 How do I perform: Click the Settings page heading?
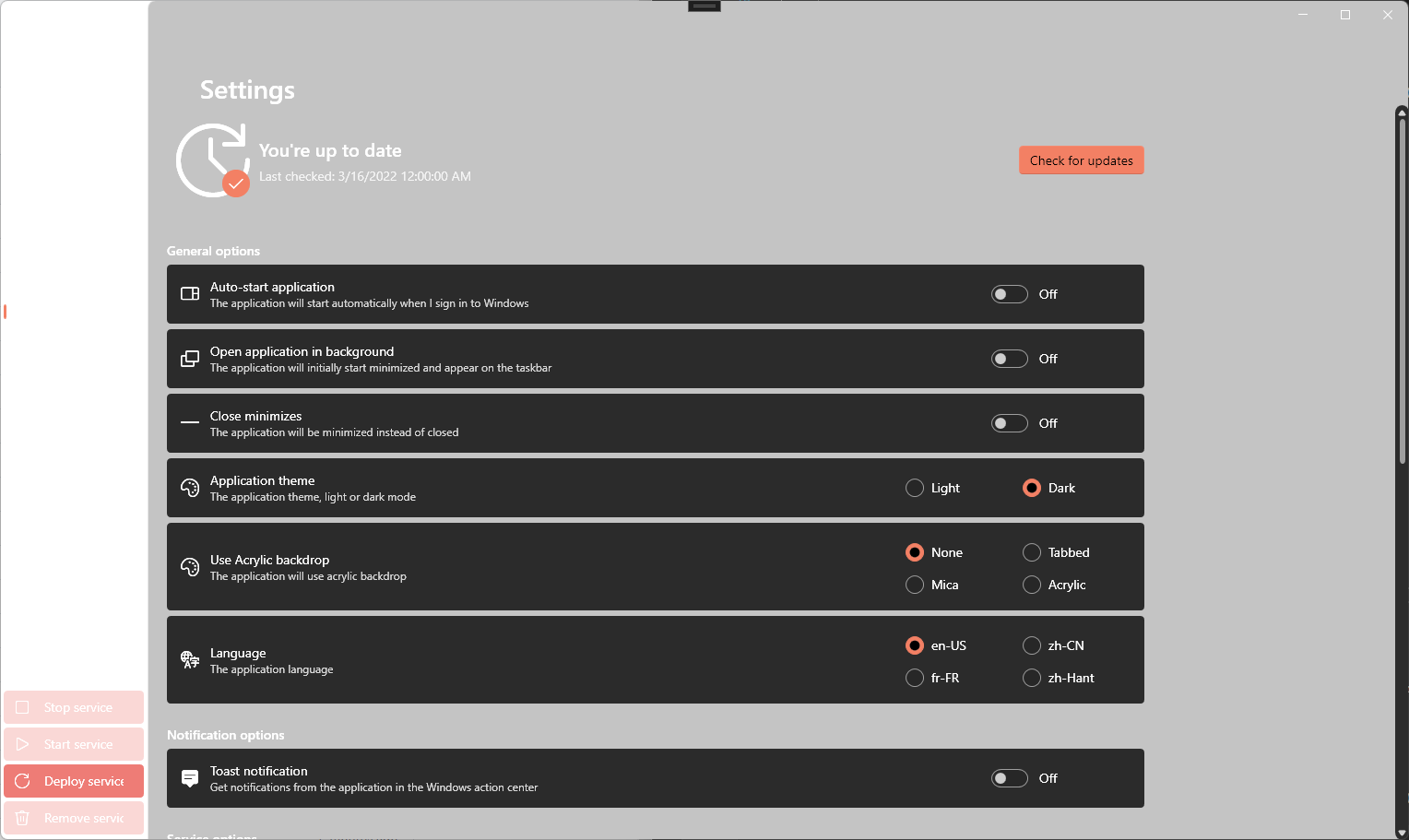[x=247, y=90]
